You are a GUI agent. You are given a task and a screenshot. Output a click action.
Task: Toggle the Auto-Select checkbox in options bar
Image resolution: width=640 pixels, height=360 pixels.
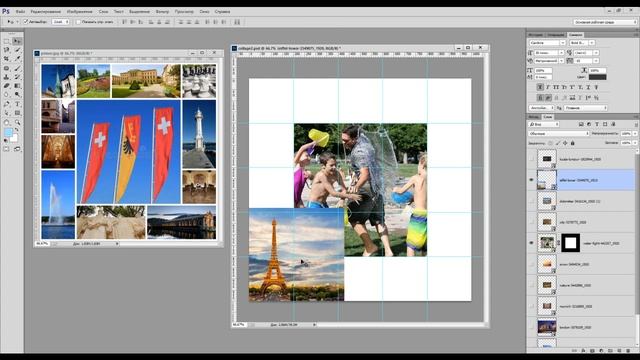(26, 22)
